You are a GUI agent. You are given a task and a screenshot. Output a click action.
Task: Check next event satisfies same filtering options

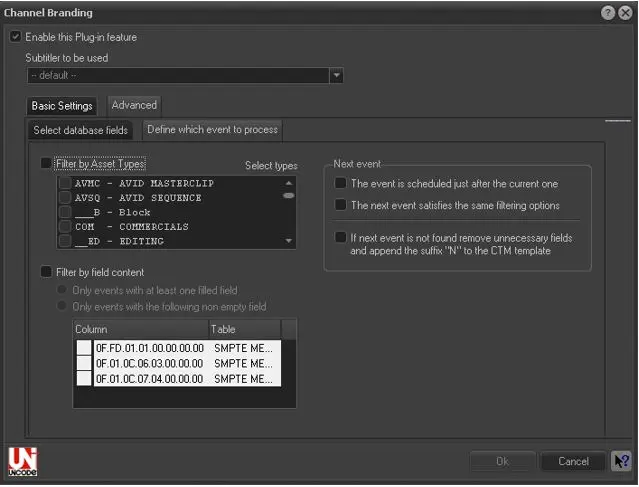tap(341, 205)
